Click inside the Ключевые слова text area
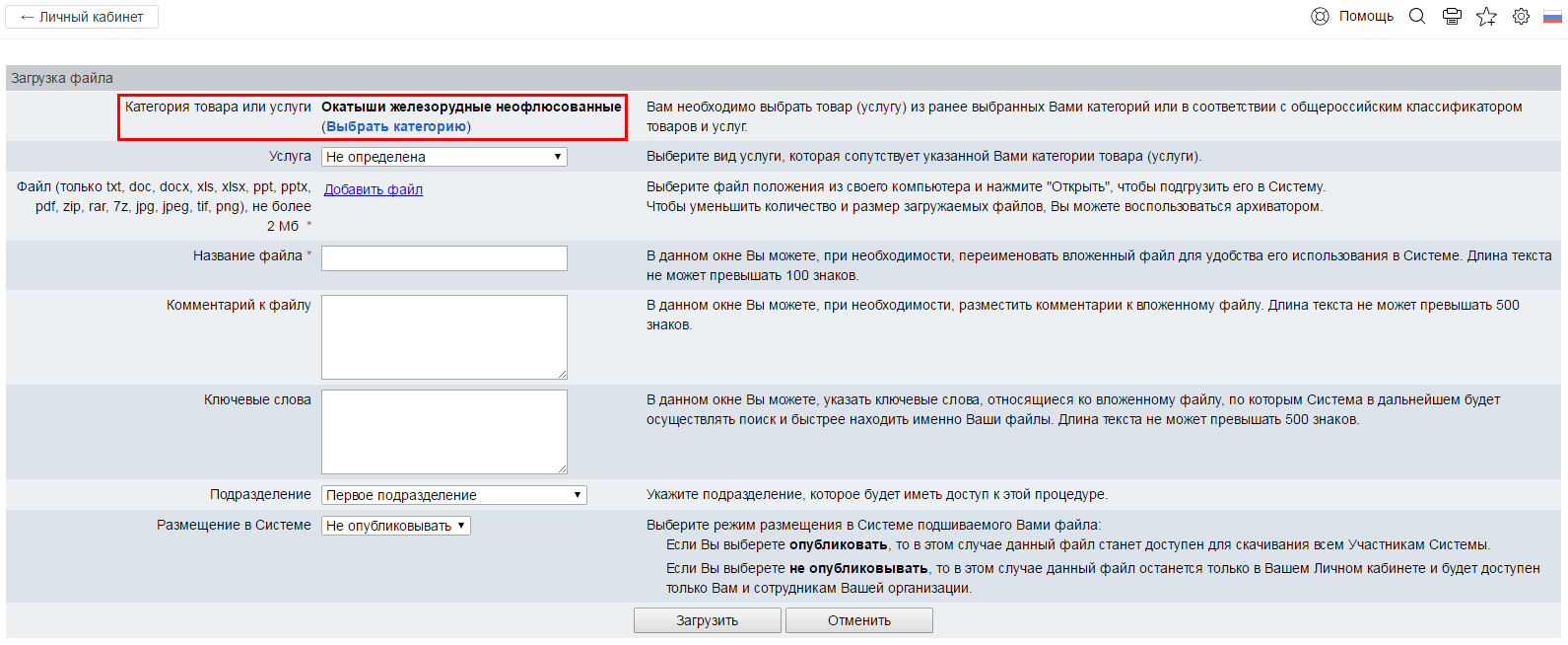 443,431
